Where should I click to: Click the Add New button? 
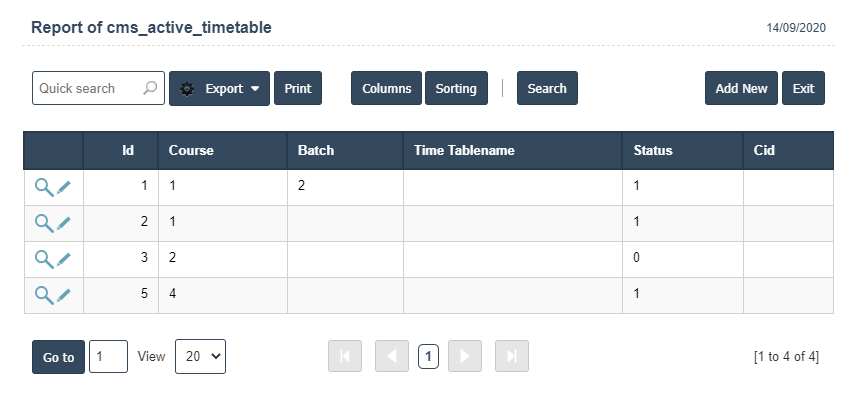click(741, 88)
